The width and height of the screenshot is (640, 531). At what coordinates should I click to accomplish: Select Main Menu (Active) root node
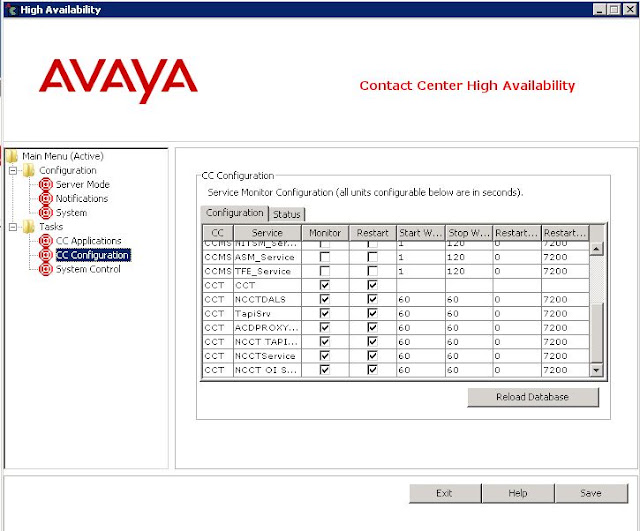[62, 156]
